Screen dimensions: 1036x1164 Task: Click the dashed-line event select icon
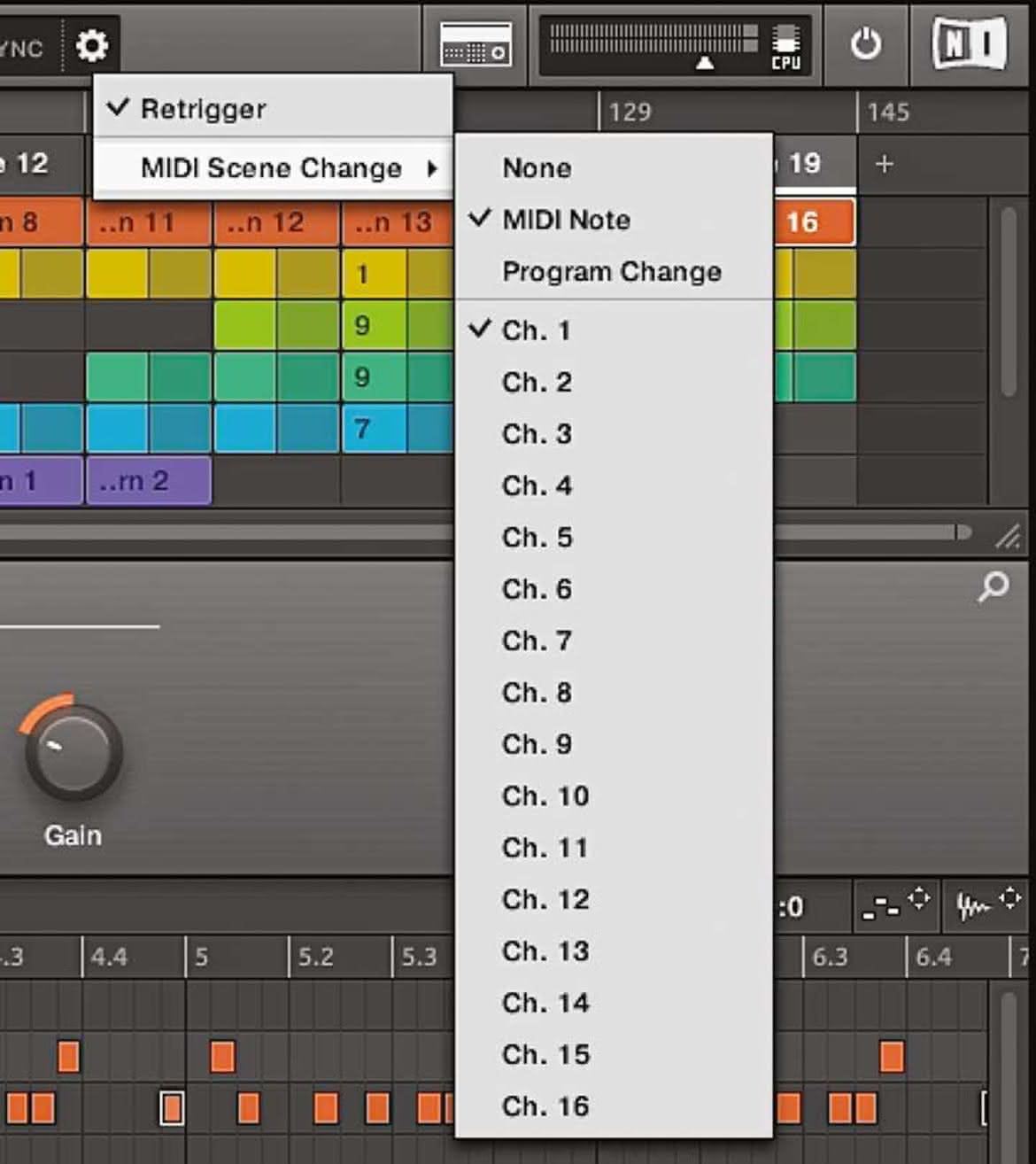pyautogui.click(x=895, y=904)
